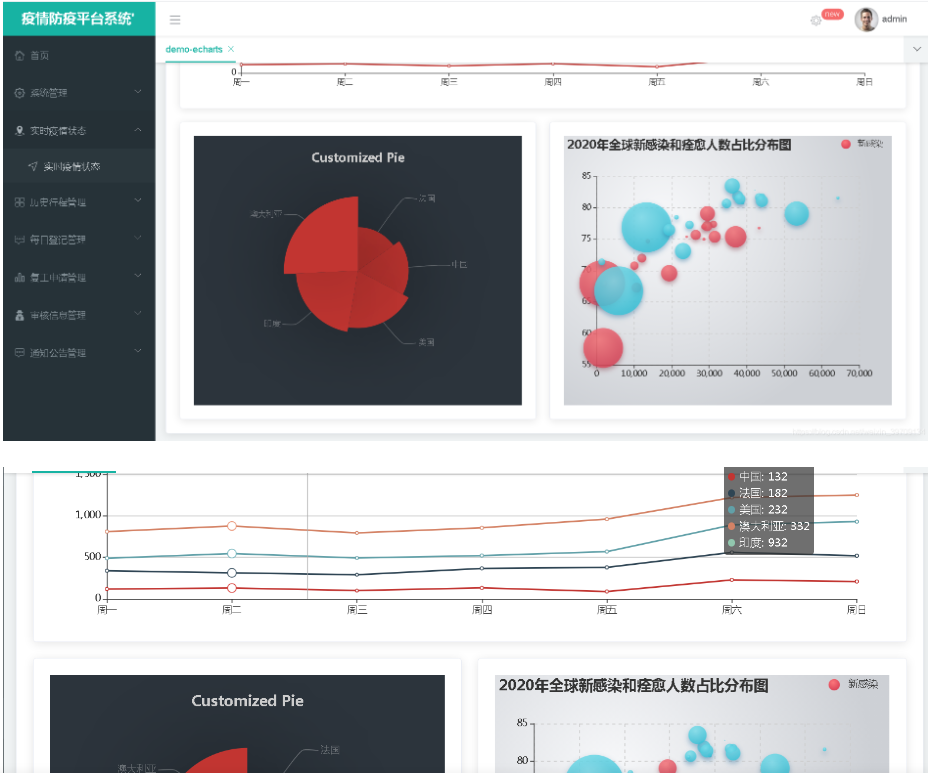Click the 70,000 axis label

[x=859, y=373]
